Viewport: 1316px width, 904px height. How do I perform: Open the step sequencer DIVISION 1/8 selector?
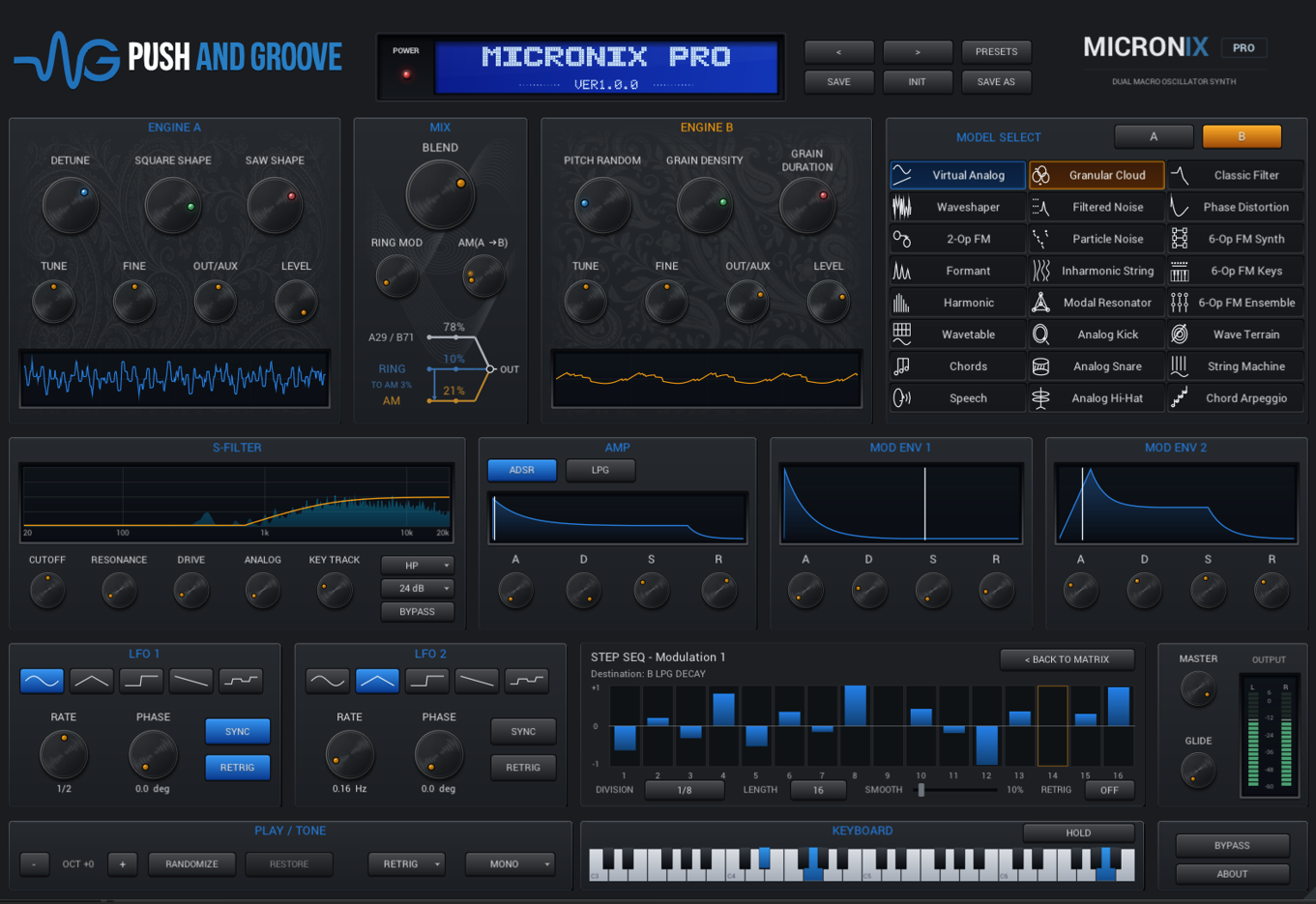click(685, 790)
